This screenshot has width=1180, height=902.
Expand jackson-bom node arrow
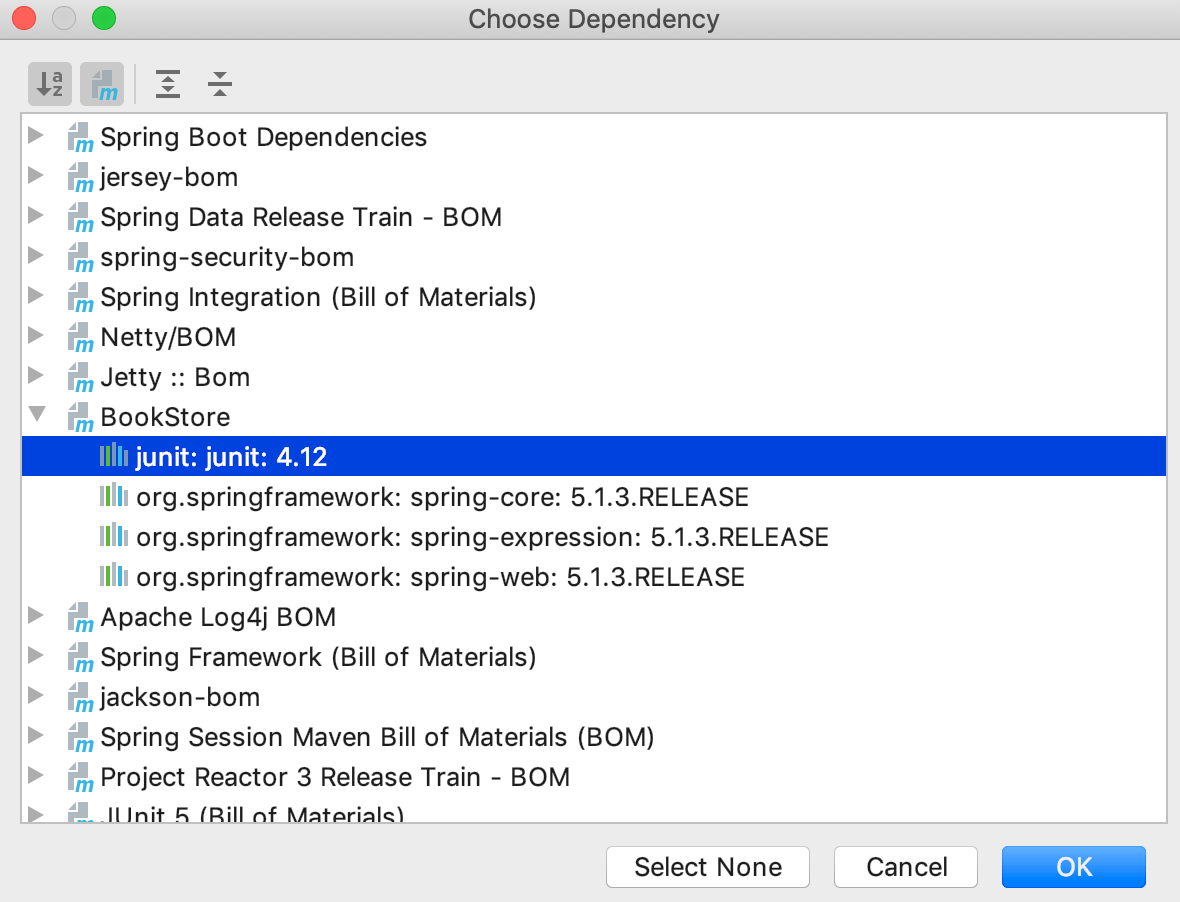coord(35,696)
